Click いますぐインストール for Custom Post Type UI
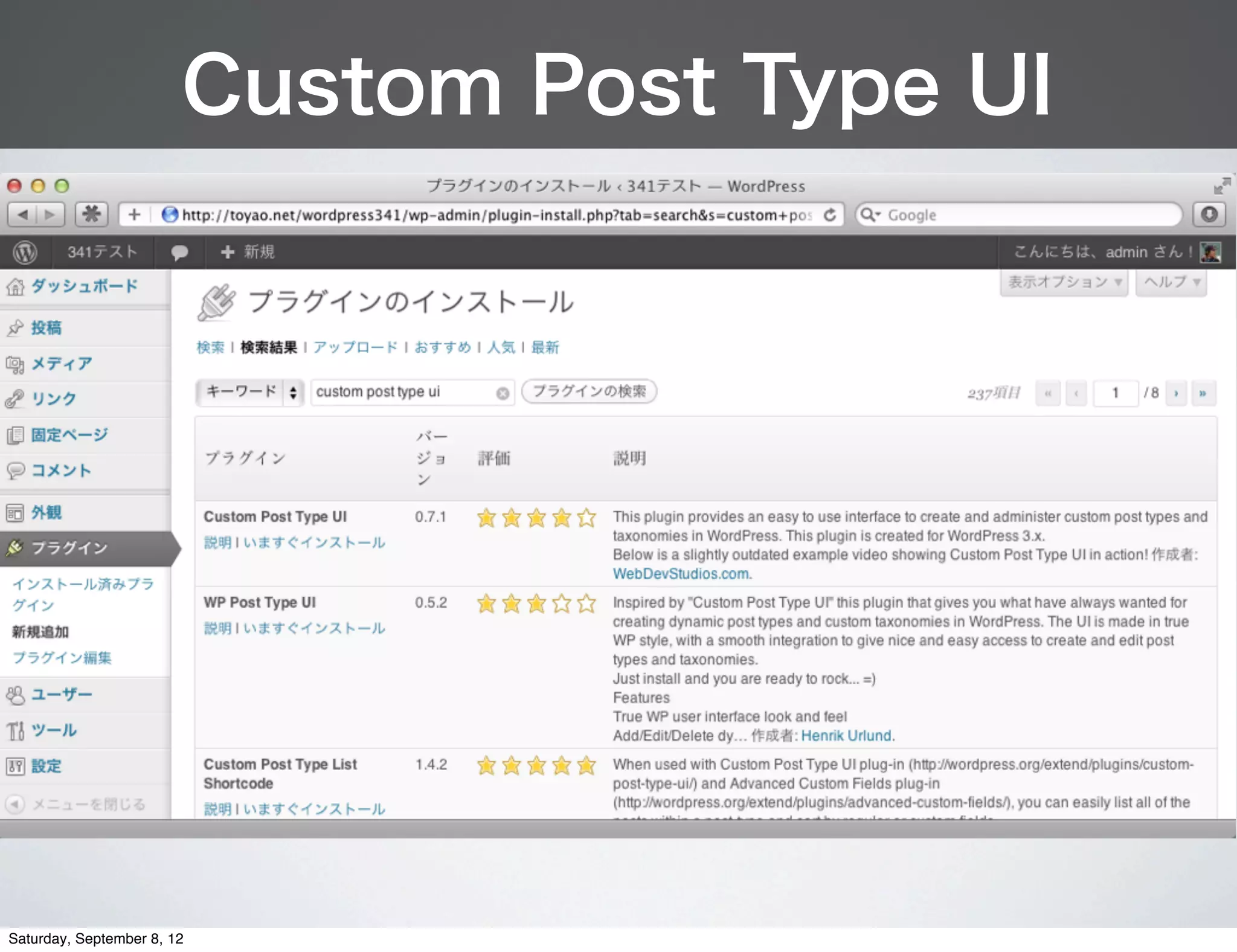Viewport: 1237px width, 952px height. (x=314, y=542)
